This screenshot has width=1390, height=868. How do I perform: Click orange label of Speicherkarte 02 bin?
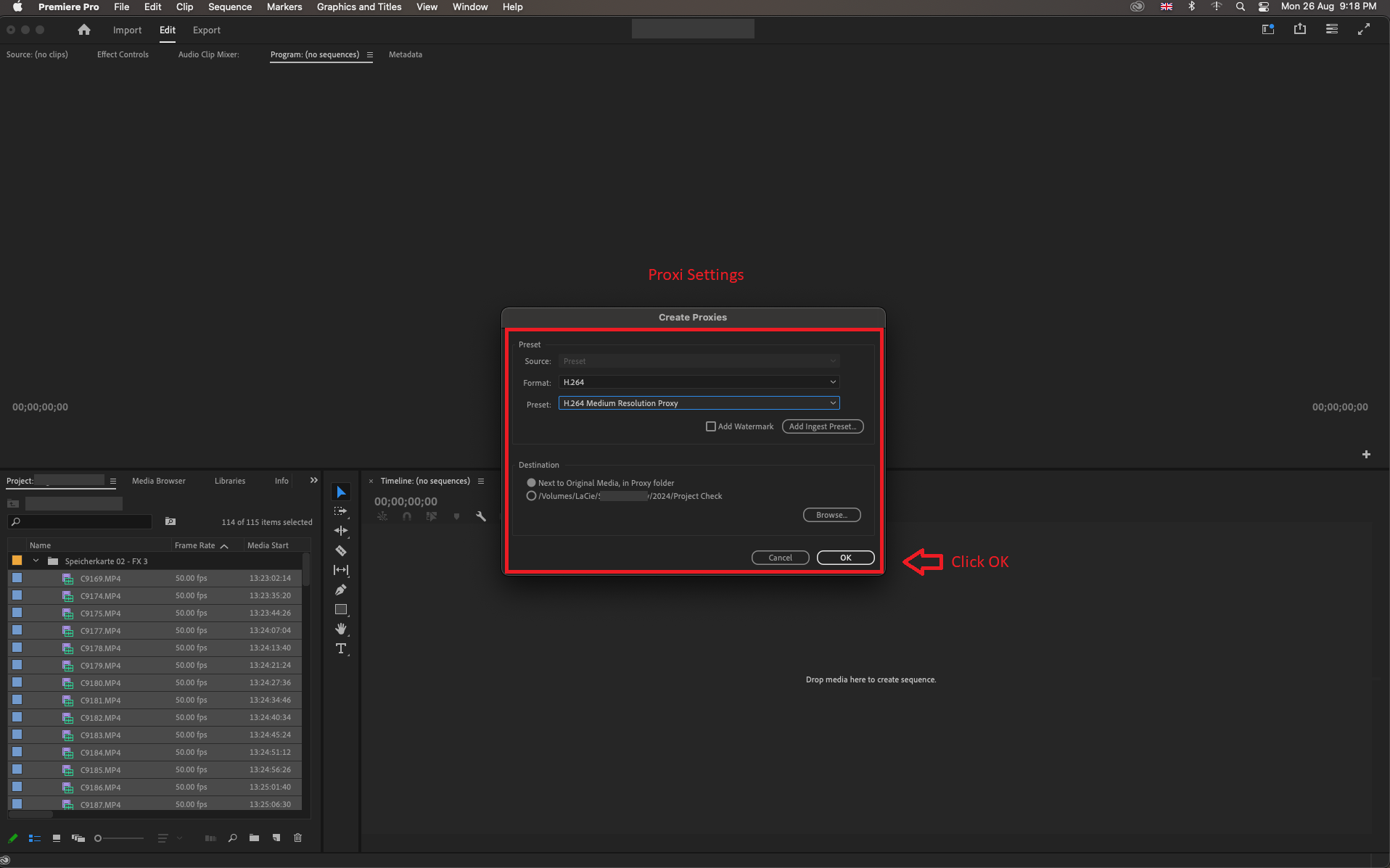17,561
